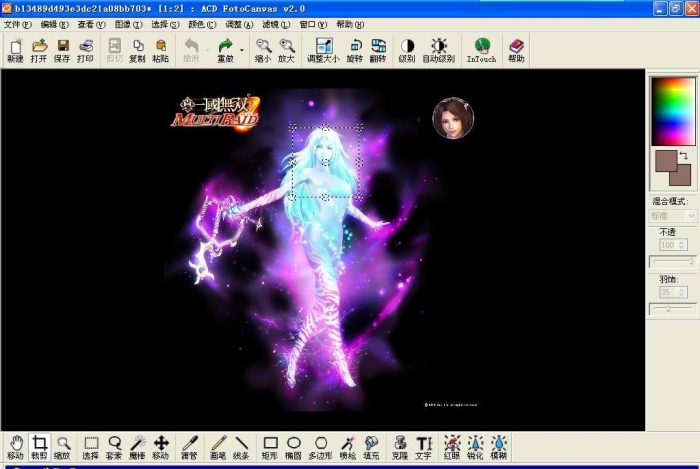Open the 帮助(H) menu
The image size is (700, 469).
click(x=350, y=25)
